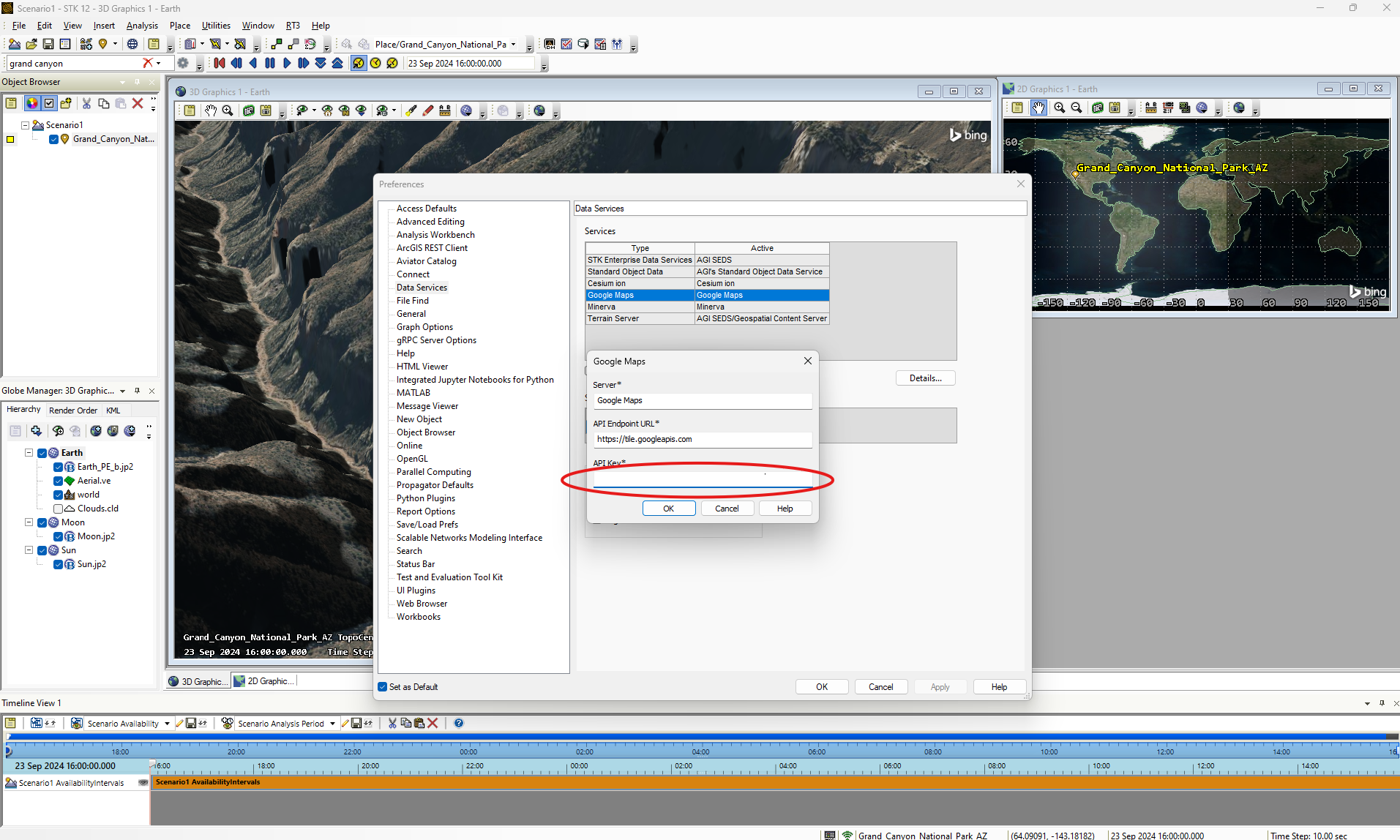This screenshot has width=1400, height=840.
Task: Uncheck the Grand_Canyon_Nat... object checkbox
Action: [x=53, y=139]
